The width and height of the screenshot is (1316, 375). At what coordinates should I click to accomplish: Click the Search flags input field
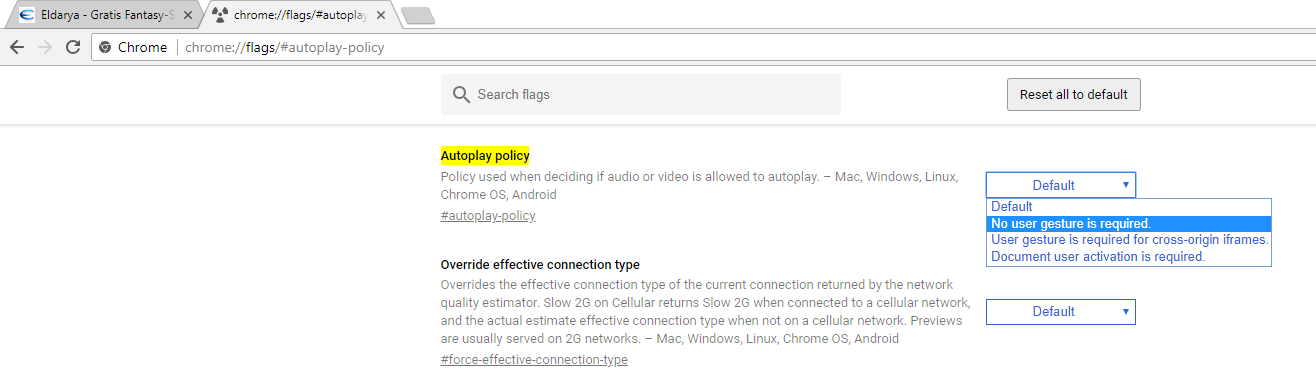[641, 94]
